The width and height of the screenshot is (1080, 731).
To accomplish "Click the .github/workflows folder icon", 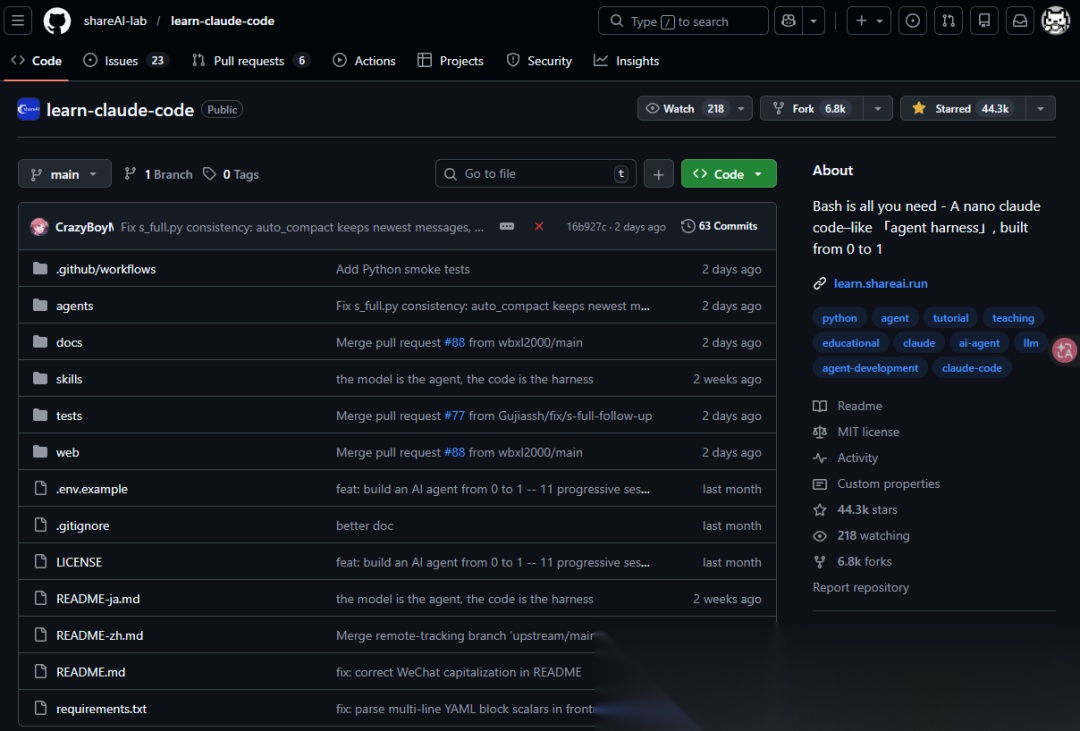I will tap(40, 269).
